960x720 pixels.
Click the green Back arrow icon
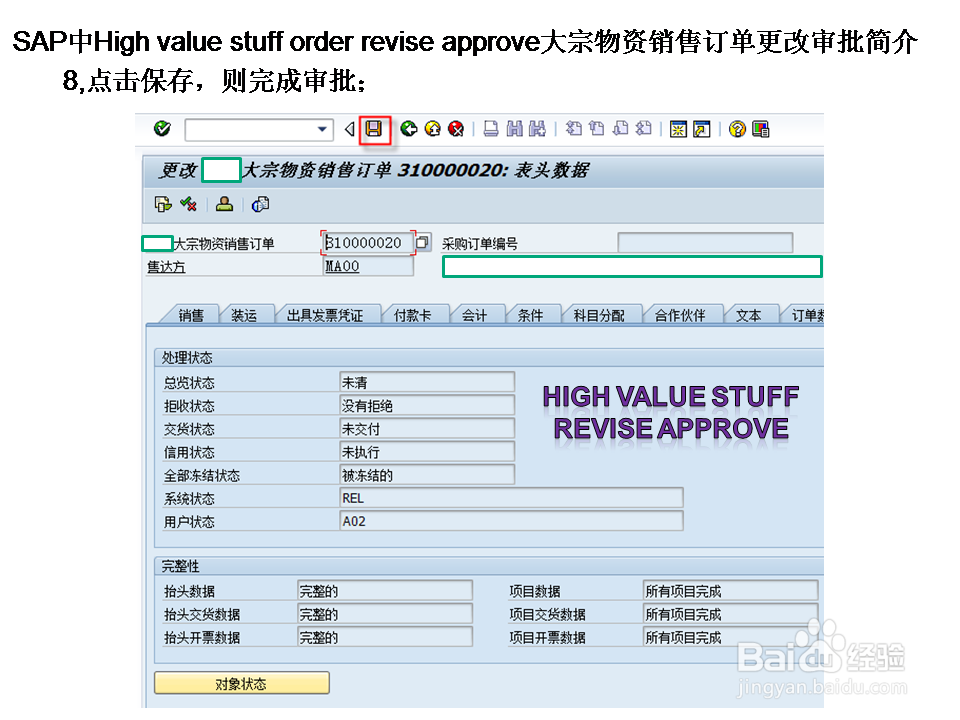[409, 129]
